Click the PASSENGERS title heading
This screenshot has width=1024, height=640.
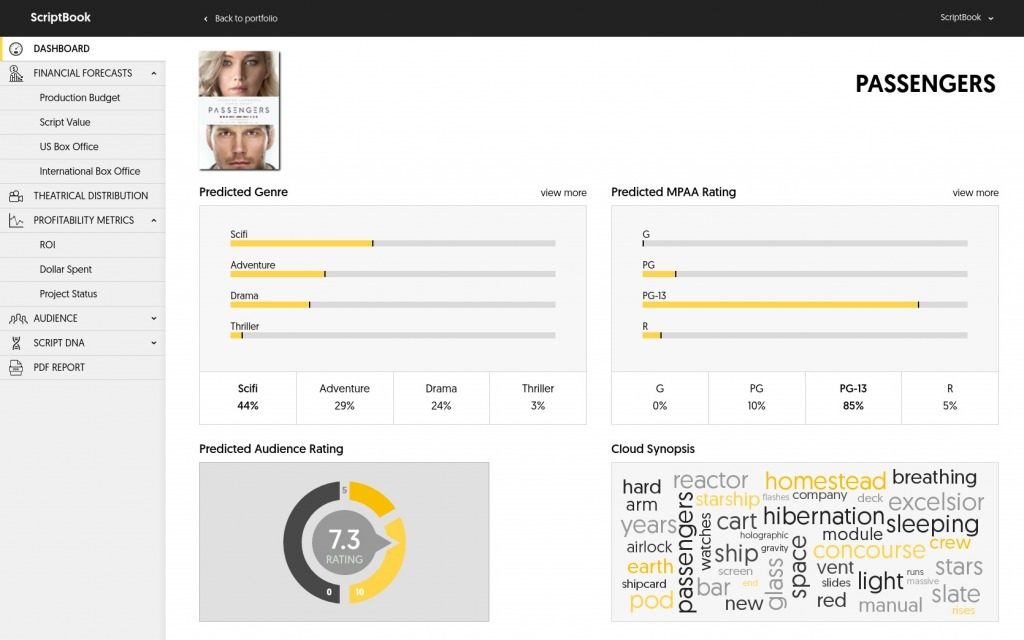[x=925, y=84]
